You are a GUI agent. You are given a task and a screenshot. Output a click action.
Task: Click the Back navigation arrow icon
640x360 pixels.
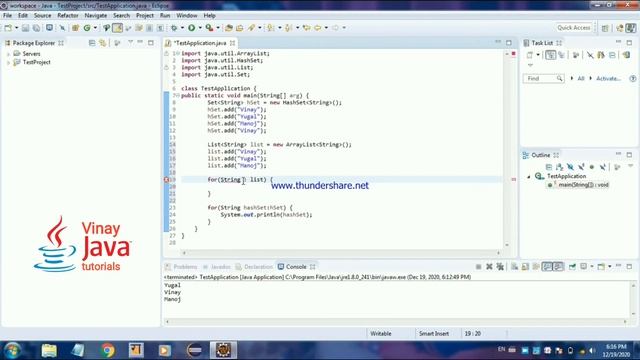click(318, 28)
